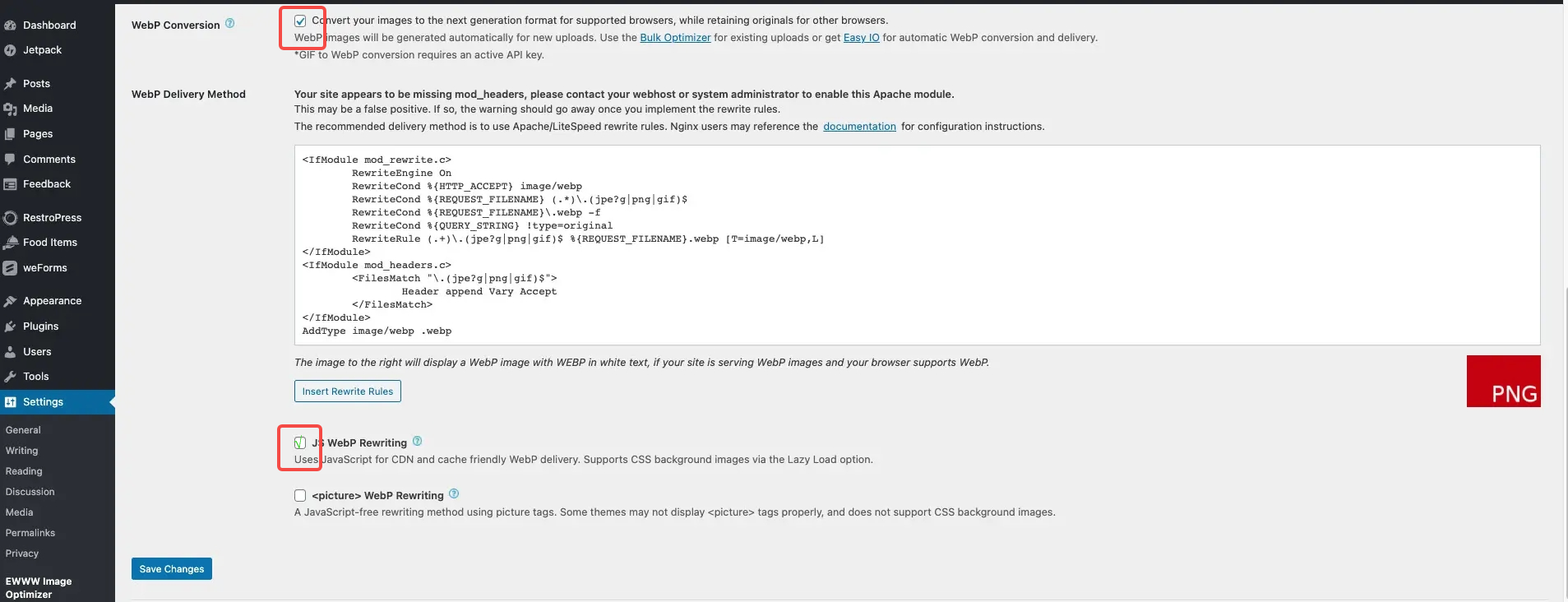This screenshot has width=1568, height=602.
Task: Open the RestroPress sidebar icon
Action: pos(11,217)
